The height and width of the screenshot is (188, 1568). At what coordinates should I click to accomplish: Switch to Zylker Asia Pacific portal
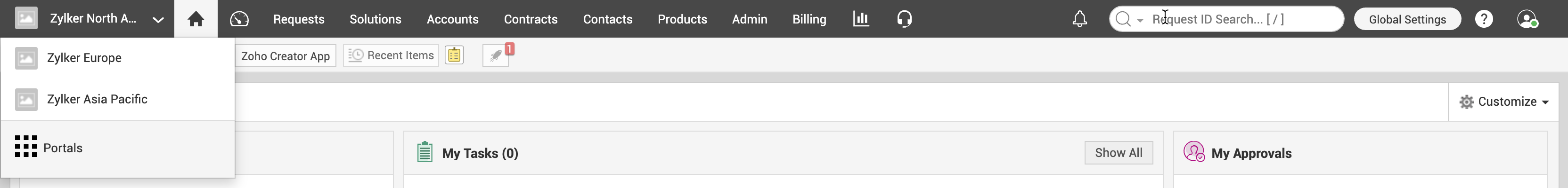pyautogui.click(x=97, y=100)
